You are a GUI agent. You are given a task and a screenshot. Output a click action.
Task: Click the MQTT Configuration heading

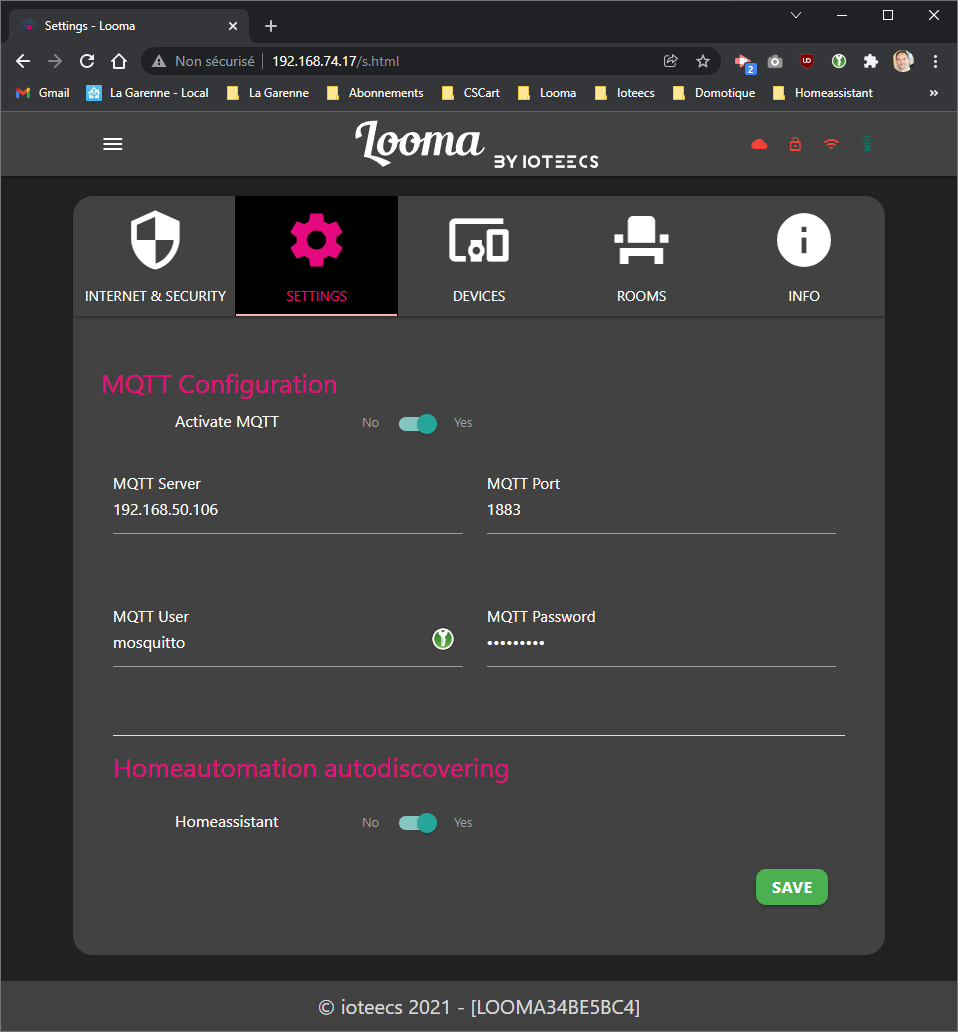click(219, 384)
